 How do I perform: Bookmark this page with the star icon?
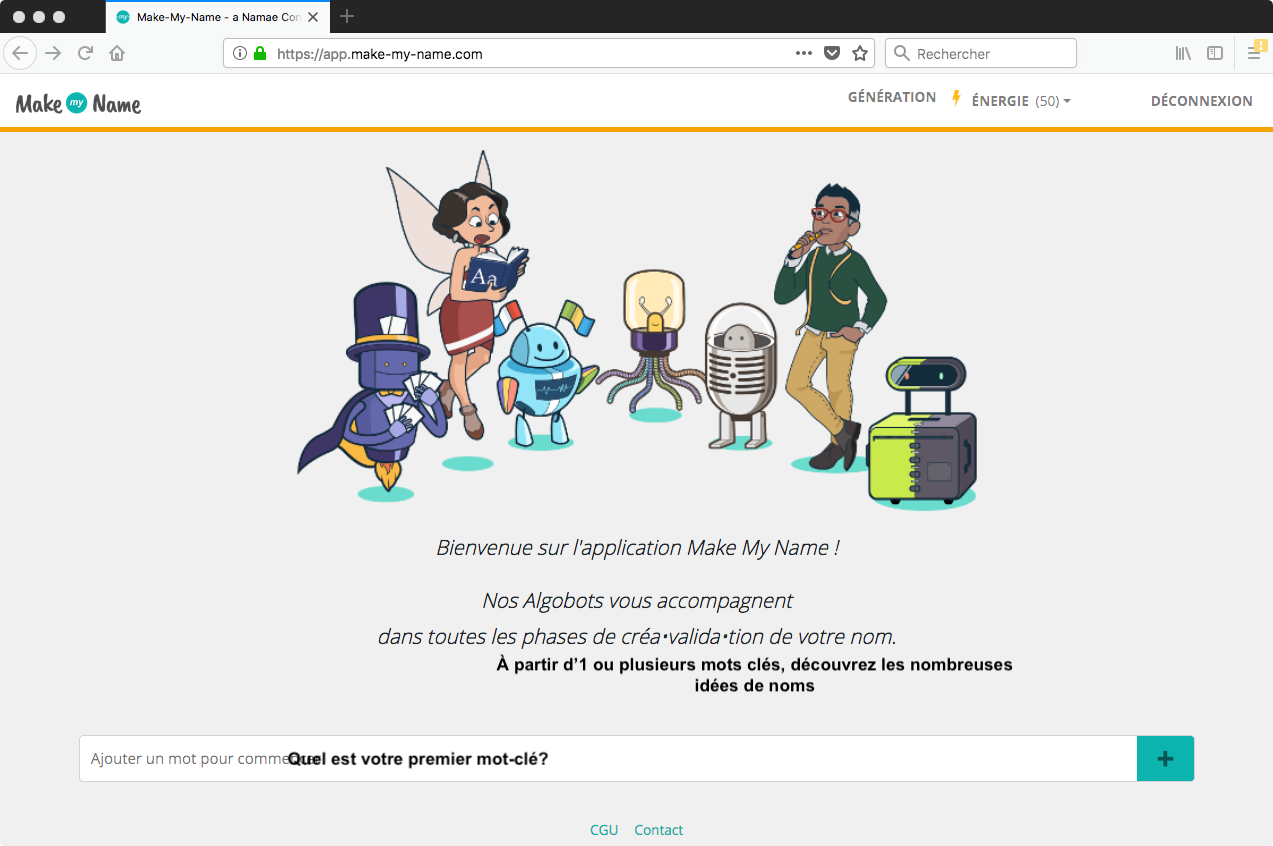[860, 53]
